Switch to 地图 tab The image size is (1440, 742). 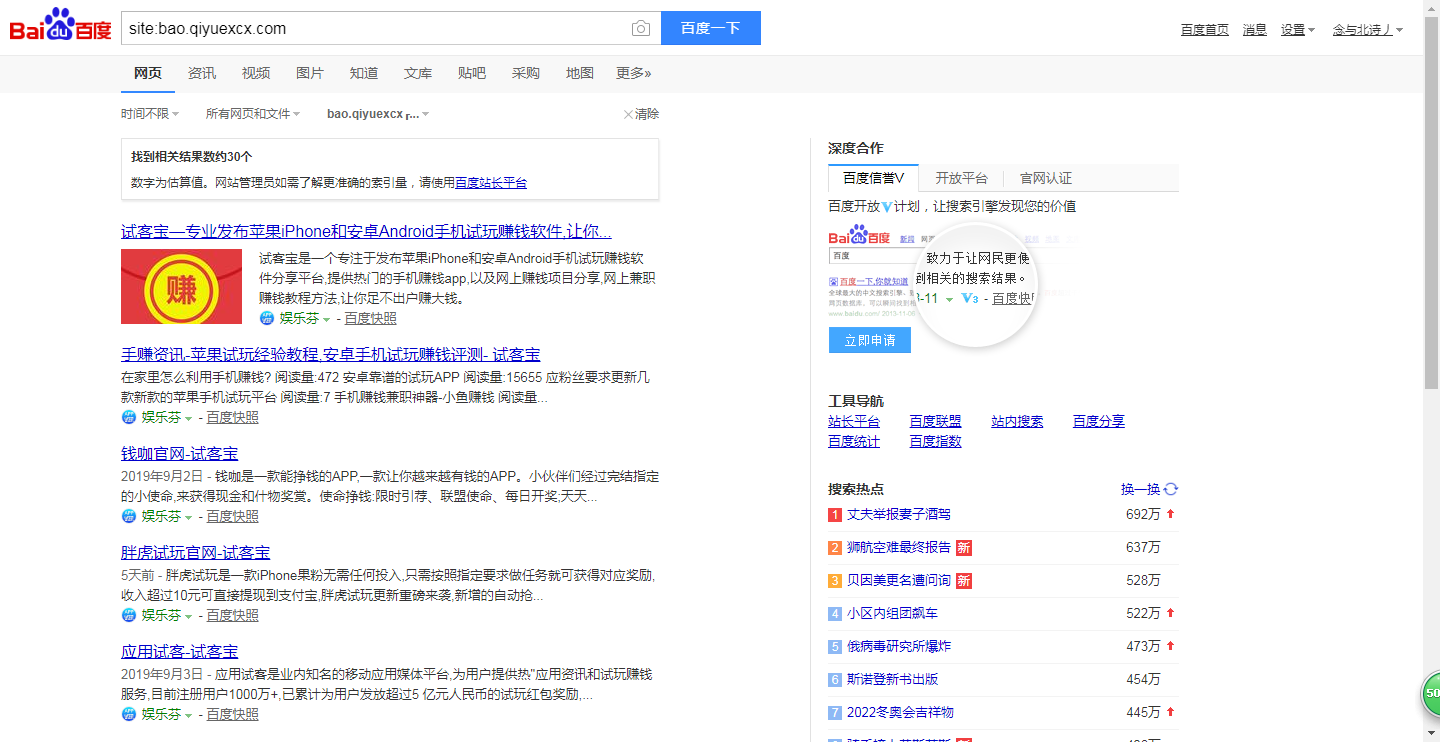click(580, 73)
